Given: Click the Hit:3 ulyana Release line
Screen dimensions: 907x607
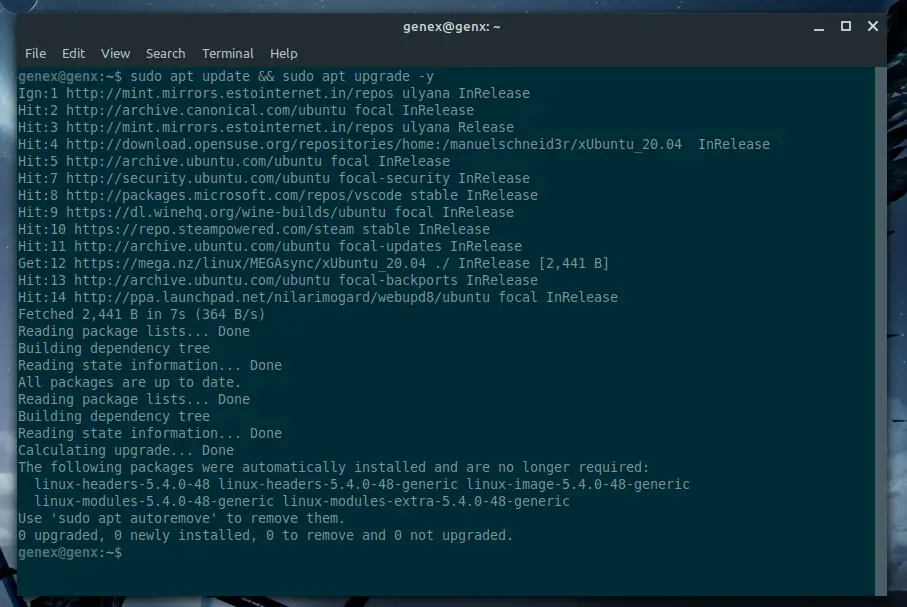Looking at the screenshot, I should pos(266,127).
